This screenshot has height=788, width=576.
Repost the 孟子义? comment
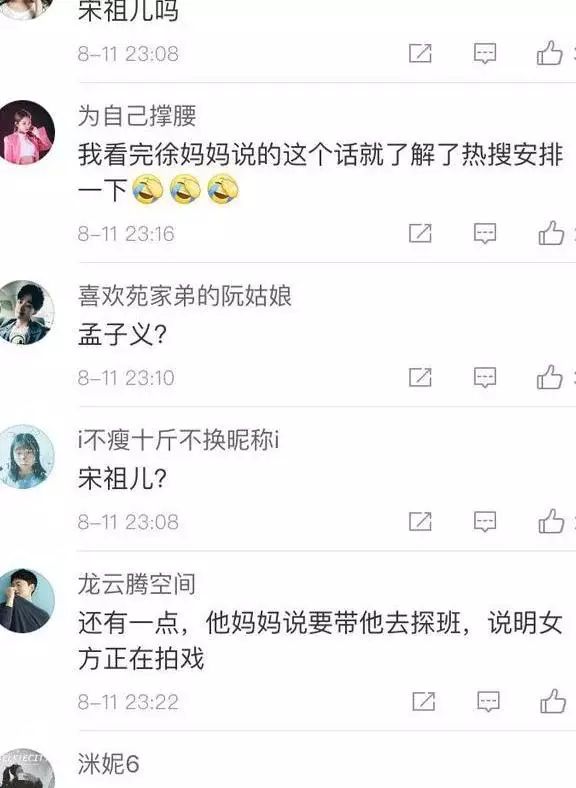420,377
